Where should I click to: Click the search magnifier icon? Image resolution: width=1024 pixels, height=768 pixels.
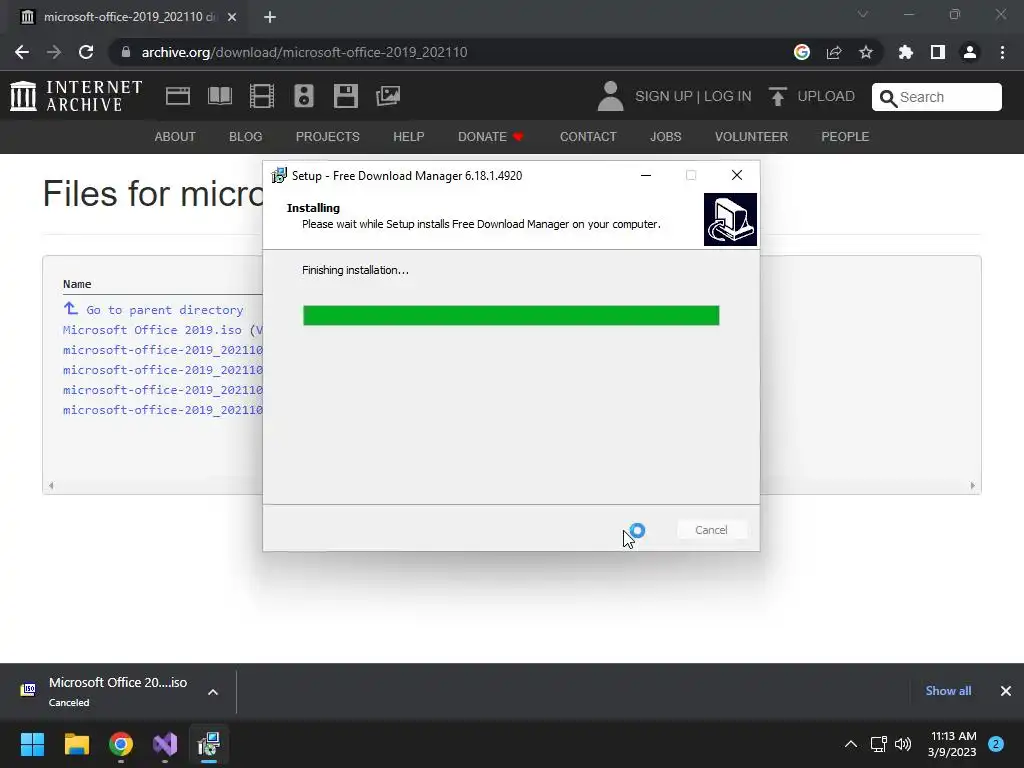(888, 98)
